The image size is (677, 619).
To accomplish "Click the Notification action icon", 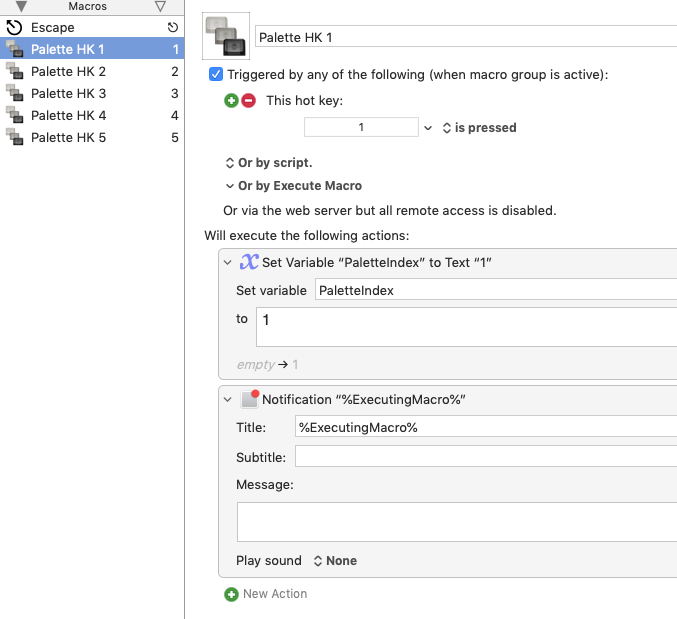I will (250, 399).
